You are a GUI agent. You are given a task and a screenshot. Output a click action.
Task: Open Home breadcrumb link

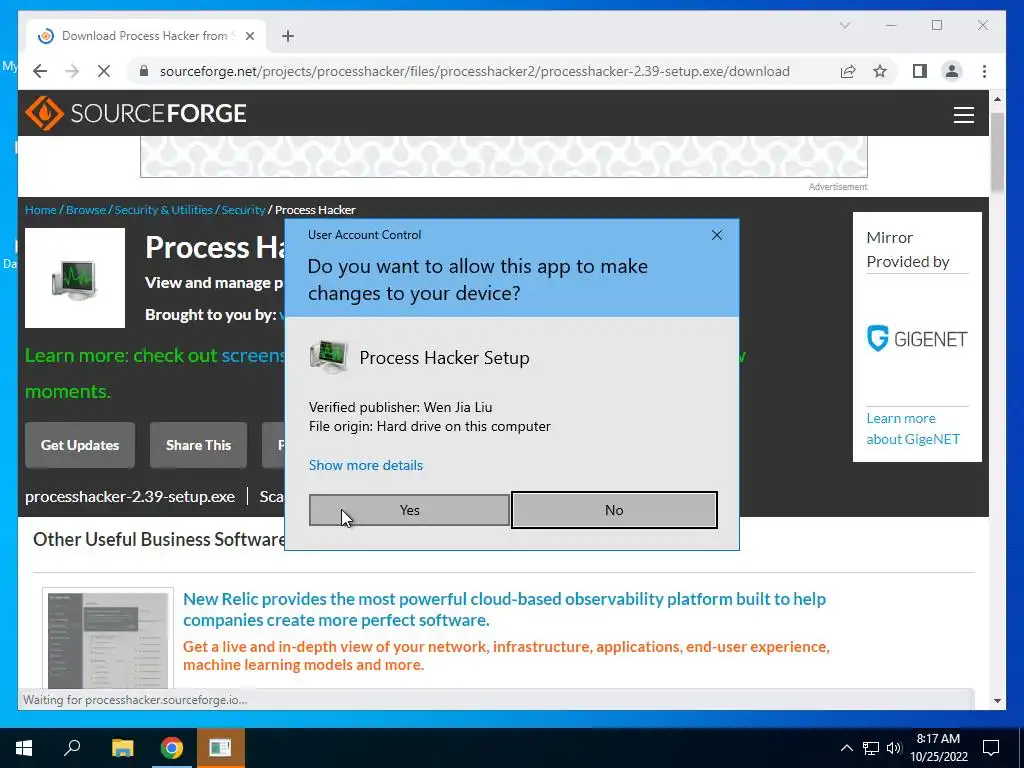click(x=40, y=210)
